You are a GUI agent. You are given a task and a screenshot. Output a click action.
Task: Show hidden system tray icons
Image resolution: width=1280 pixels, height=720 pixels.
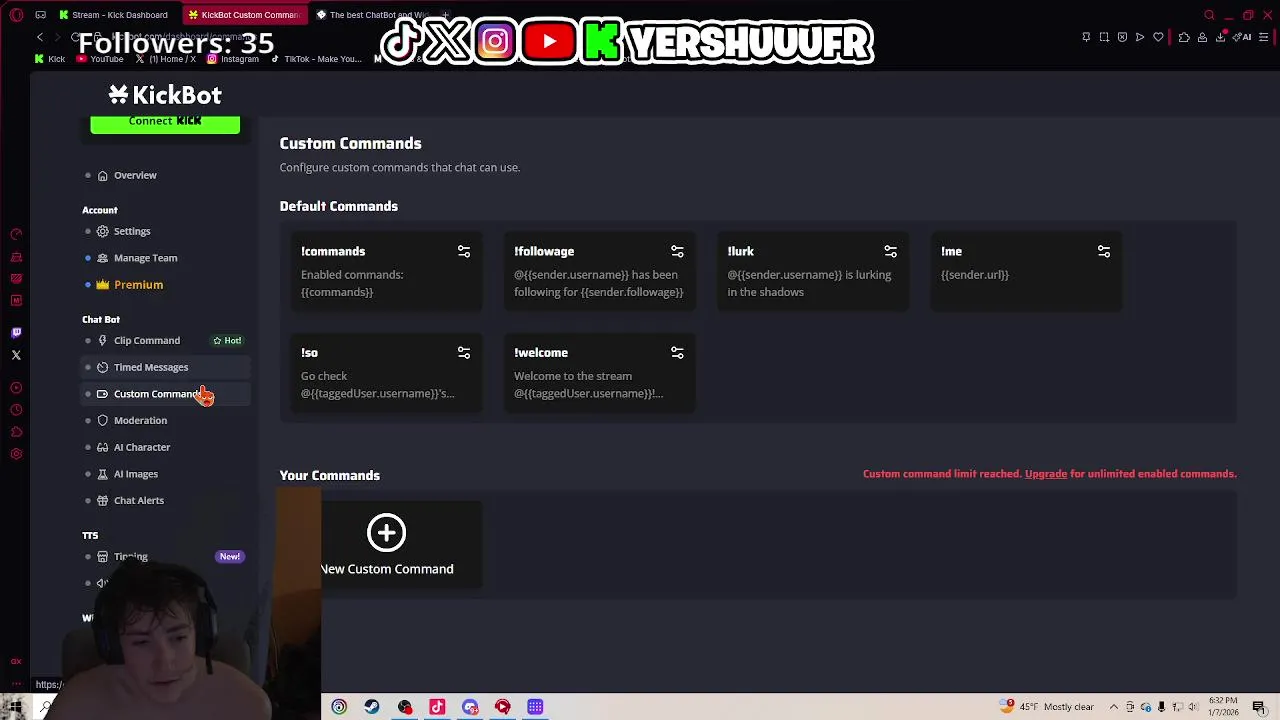coord(1114,707)
